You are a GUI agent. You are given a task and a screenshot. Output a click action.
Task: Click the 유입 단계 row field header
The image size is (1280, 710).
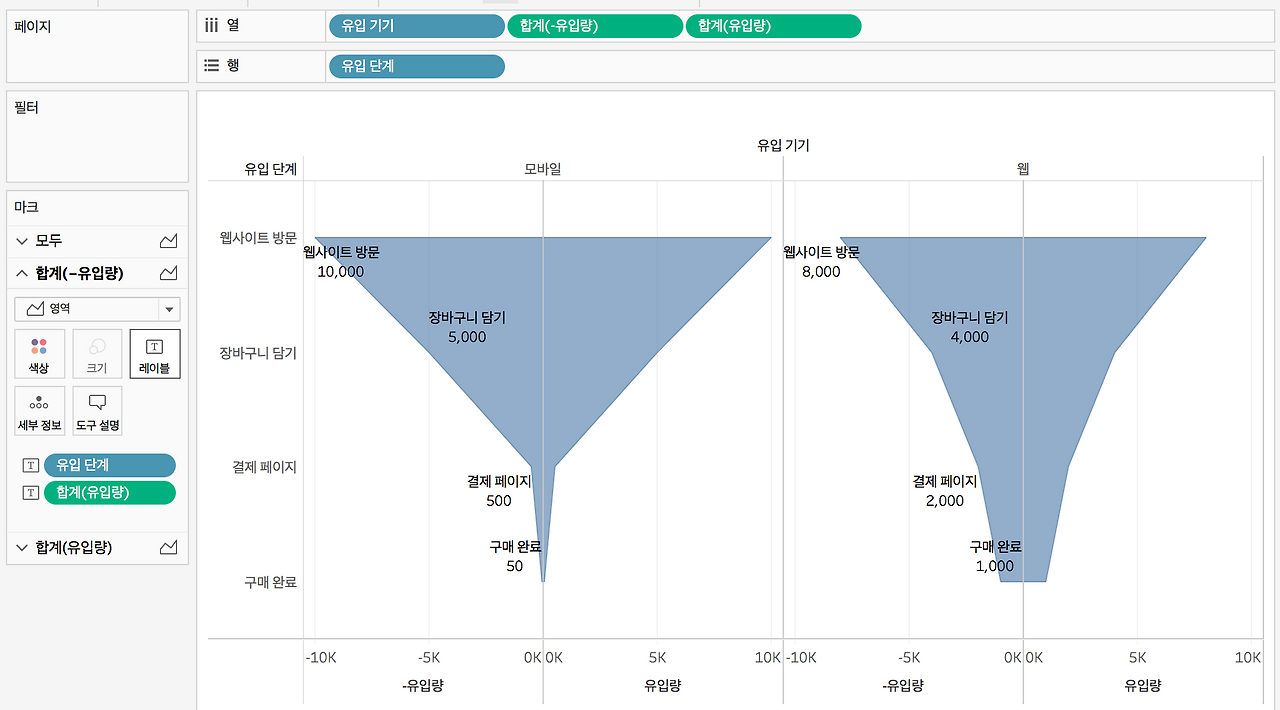coord(270,169)
